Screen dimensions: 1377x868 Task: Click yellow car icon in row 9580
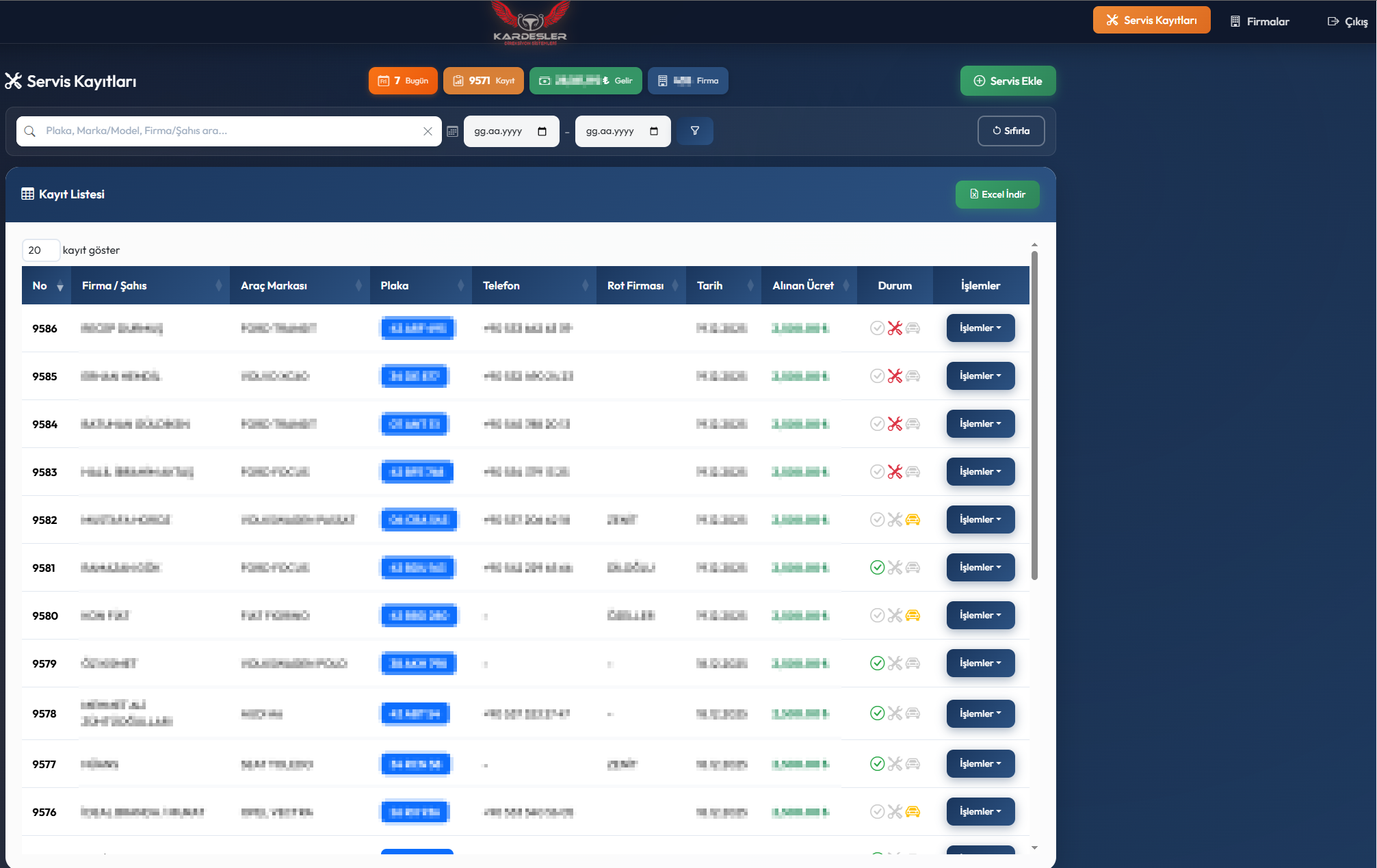913,616
